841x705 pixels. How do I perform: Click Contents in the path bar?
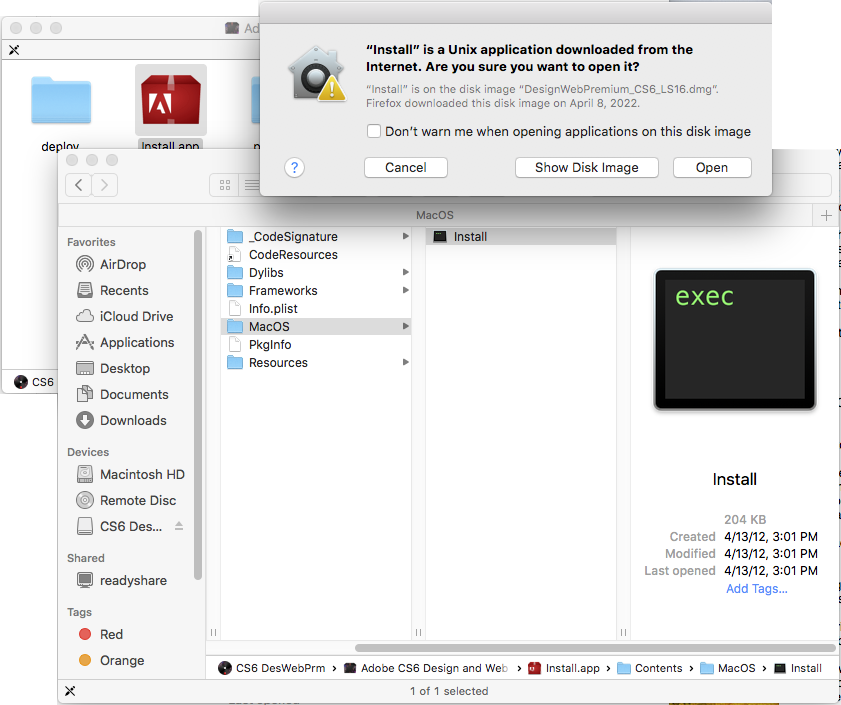point(650,668)
